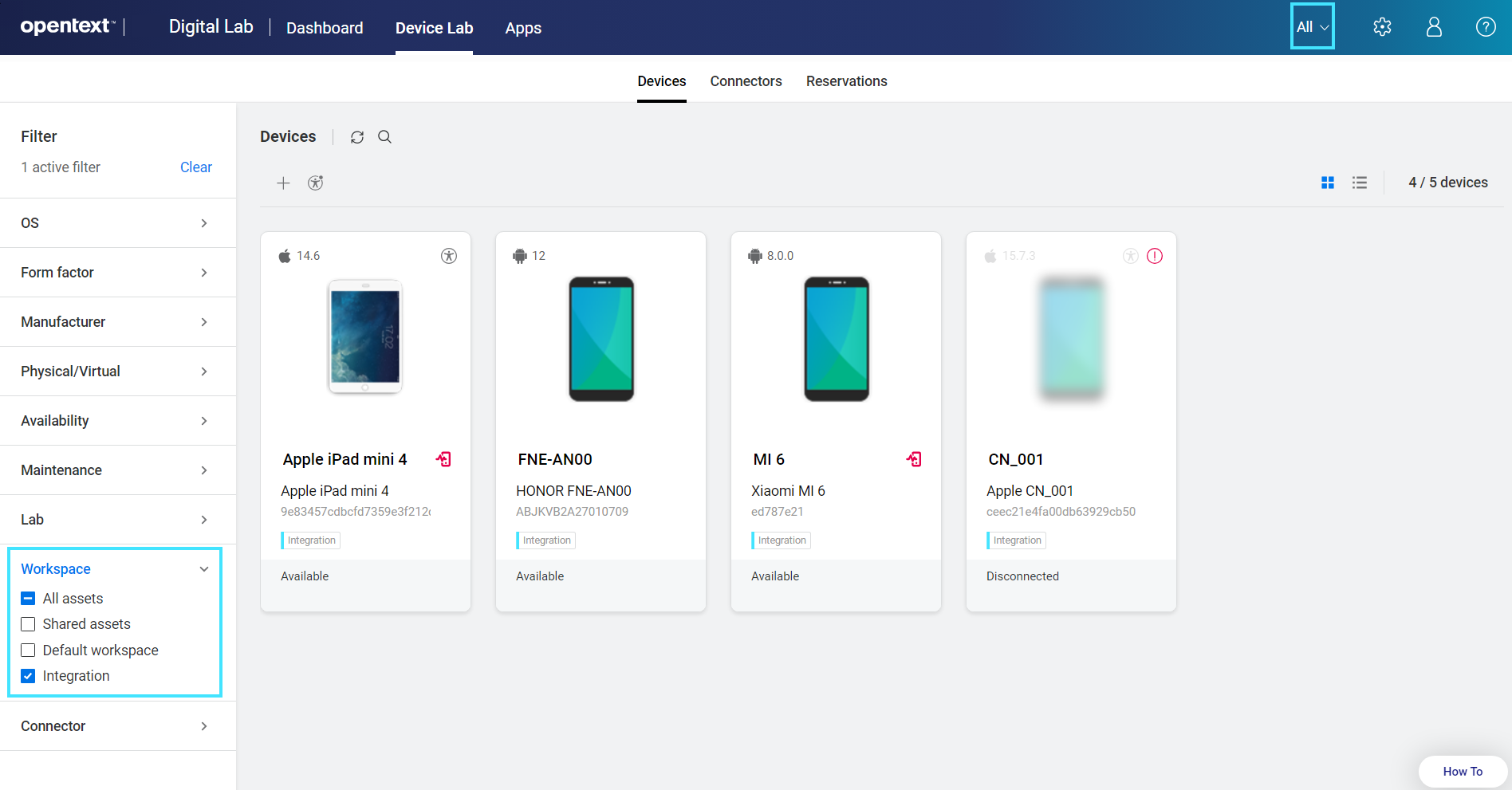Click the red alert icon on CN_001 card
Image resolution: width=1512 pixels, height=790 pixels.
1155,256
